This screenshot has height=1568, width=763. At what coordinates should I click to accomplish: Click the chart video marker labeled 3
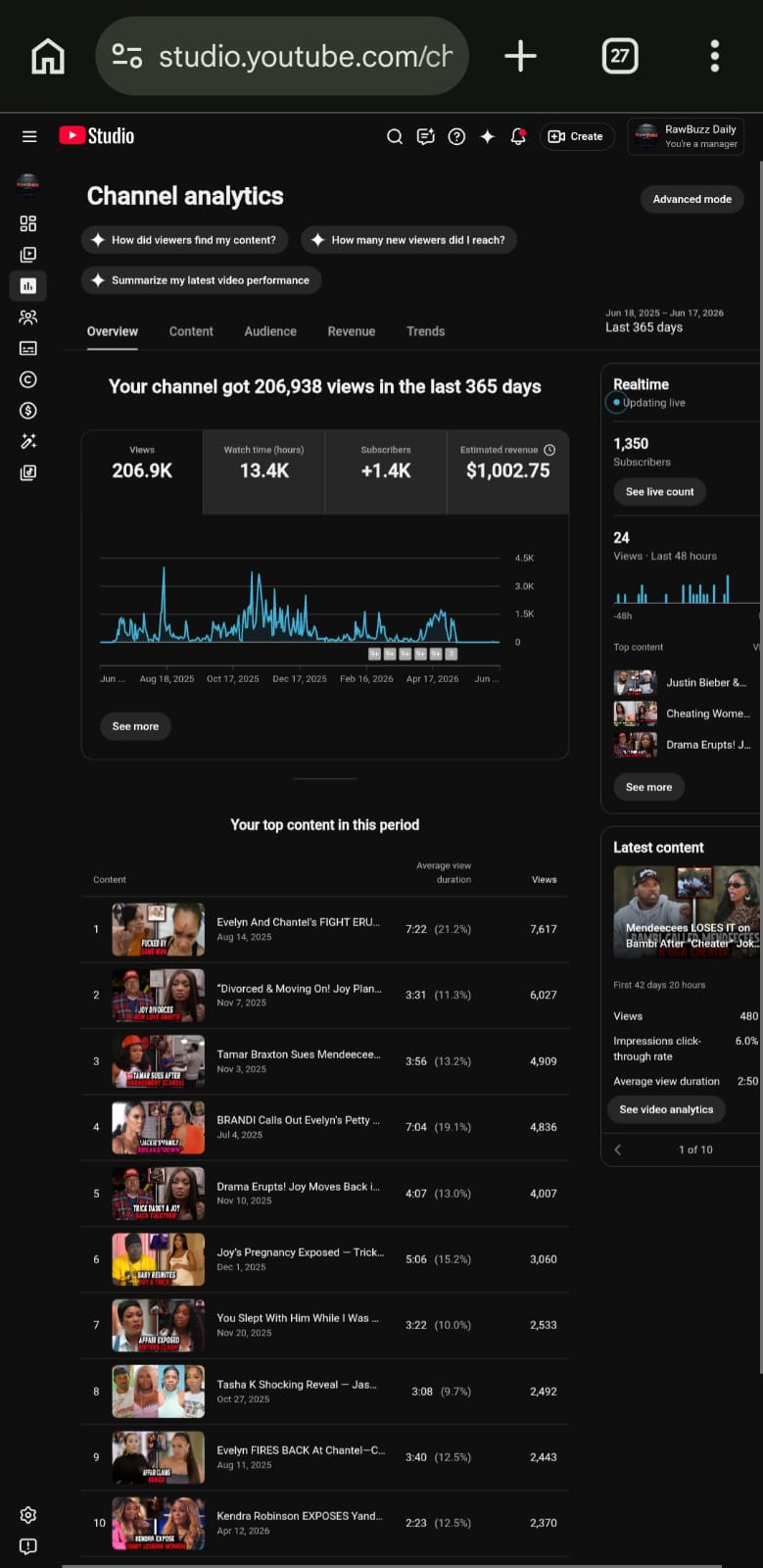[452, 654]
